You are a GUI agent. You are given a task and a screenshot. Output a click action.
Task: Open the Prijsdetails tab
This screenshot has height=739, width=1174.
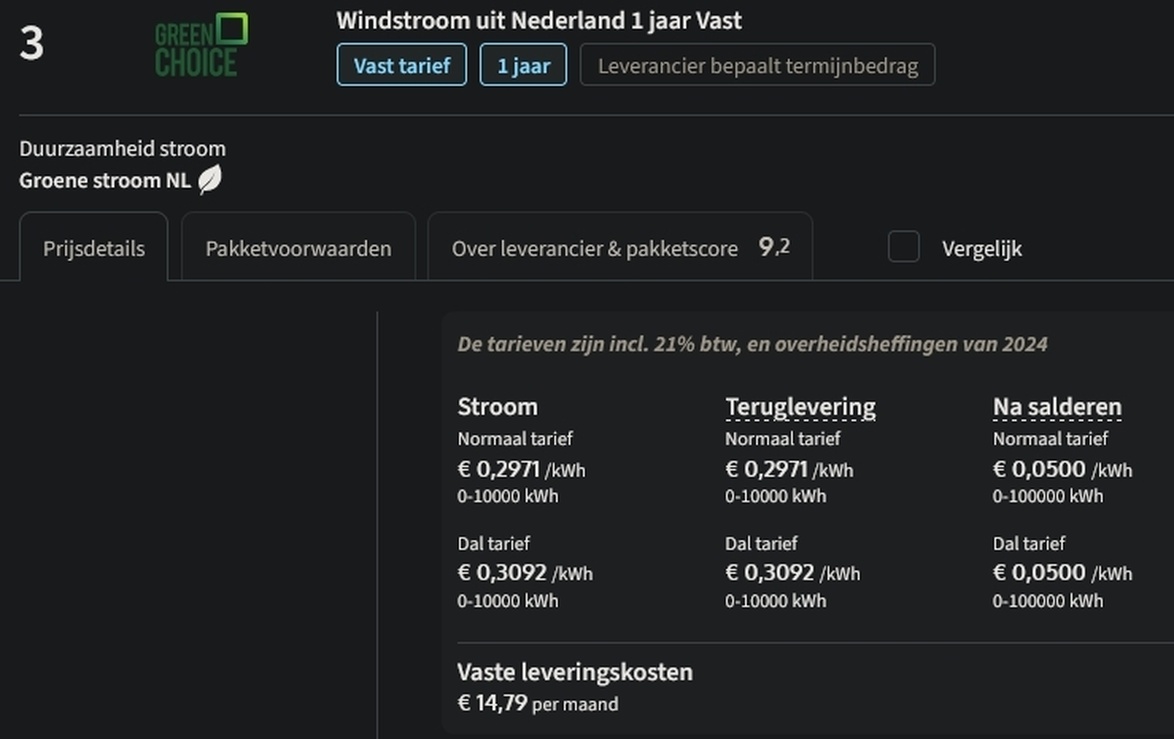tap(94, 248)
